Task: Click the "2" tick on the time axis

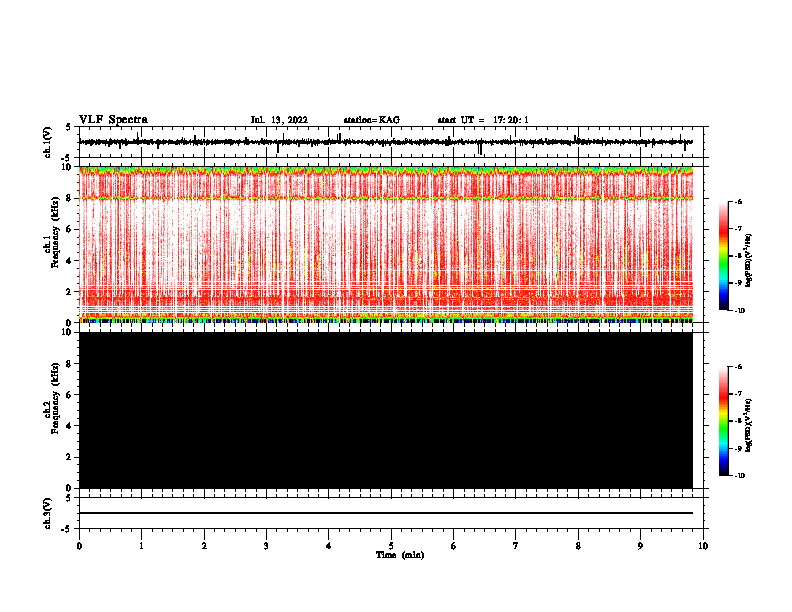Action: 204,546
